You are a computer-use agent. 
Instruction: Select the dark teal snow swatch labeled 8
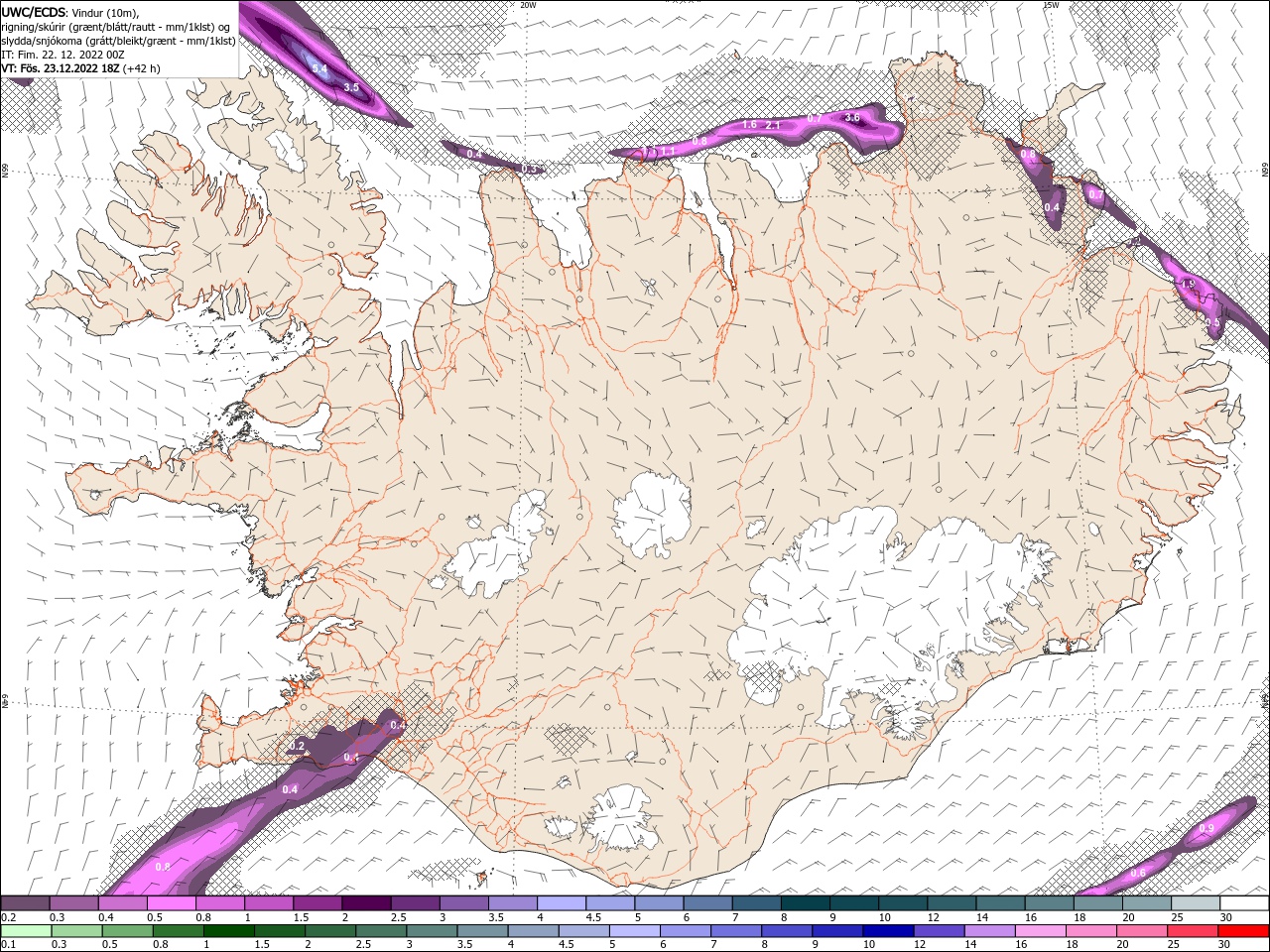click(806, 903)
